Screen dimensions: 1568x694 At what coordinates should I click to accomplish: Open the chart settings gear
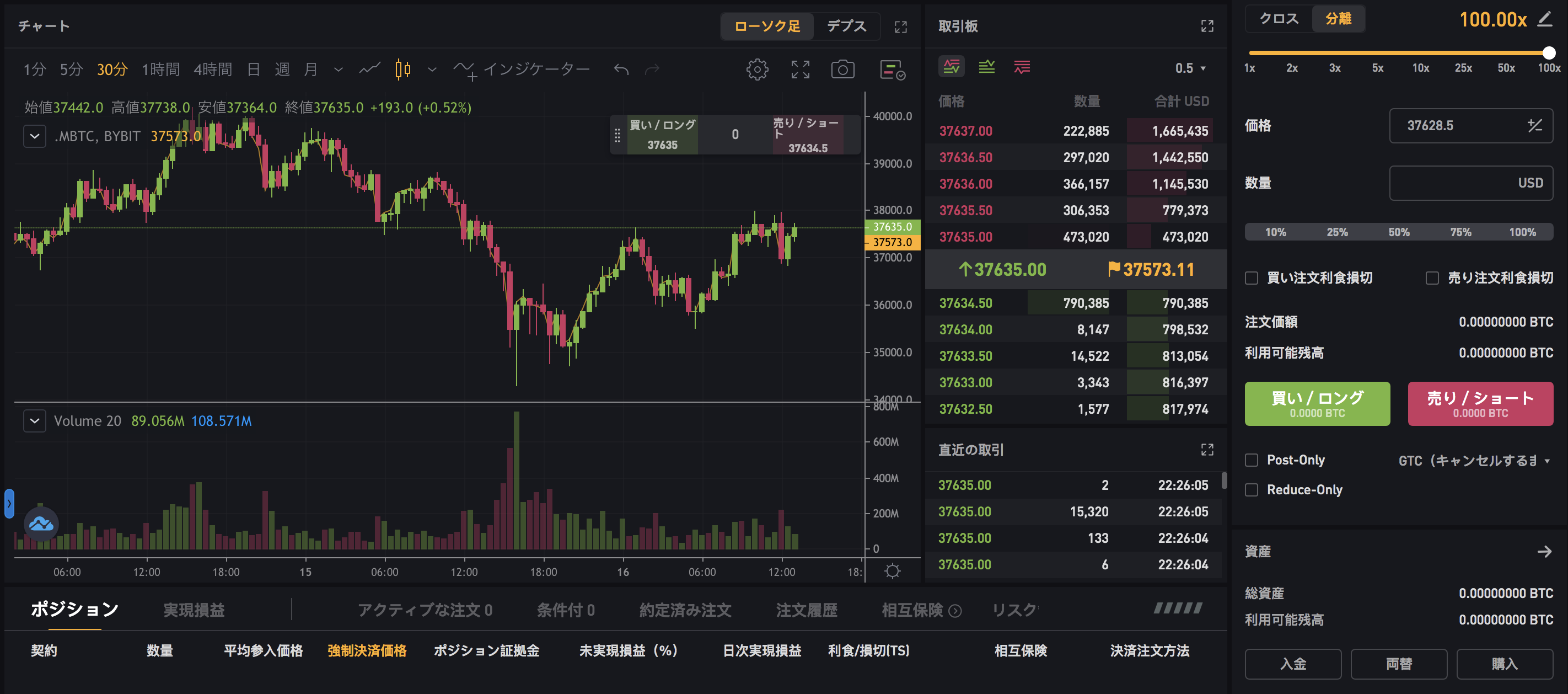(757, 69)
